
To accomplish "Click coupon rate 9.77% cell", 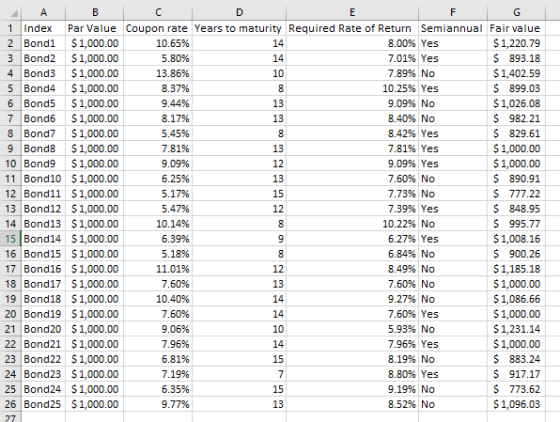I will coord(158,404).
